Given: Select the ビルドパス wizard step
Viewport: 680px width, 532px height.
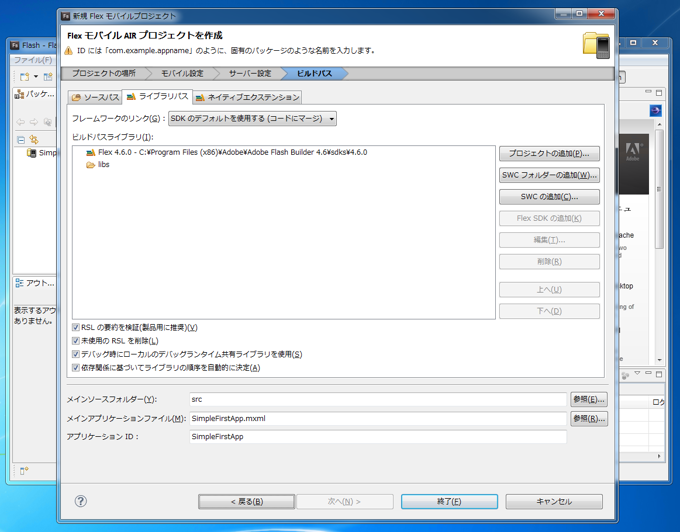Looking at the screenshot, I should 314,73.
